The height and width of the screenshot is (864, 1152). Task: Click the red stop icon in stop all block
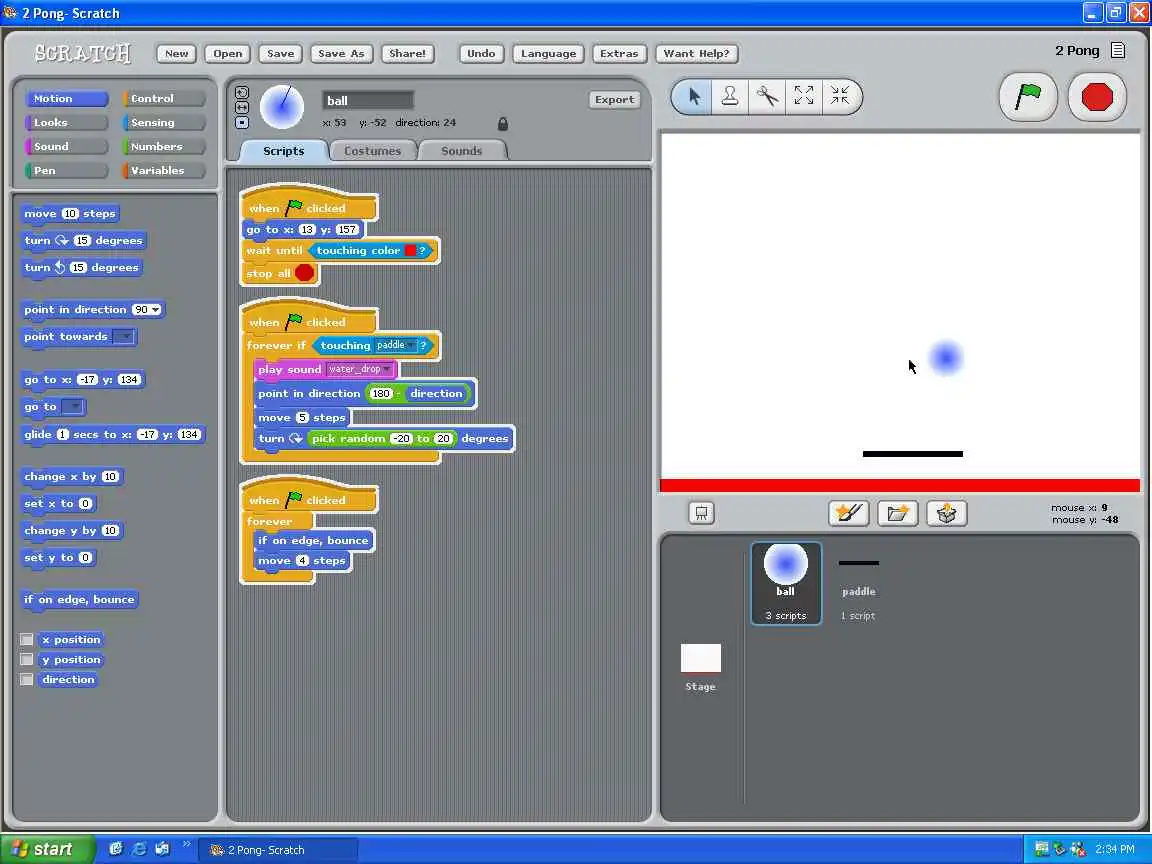click(304, 273)
